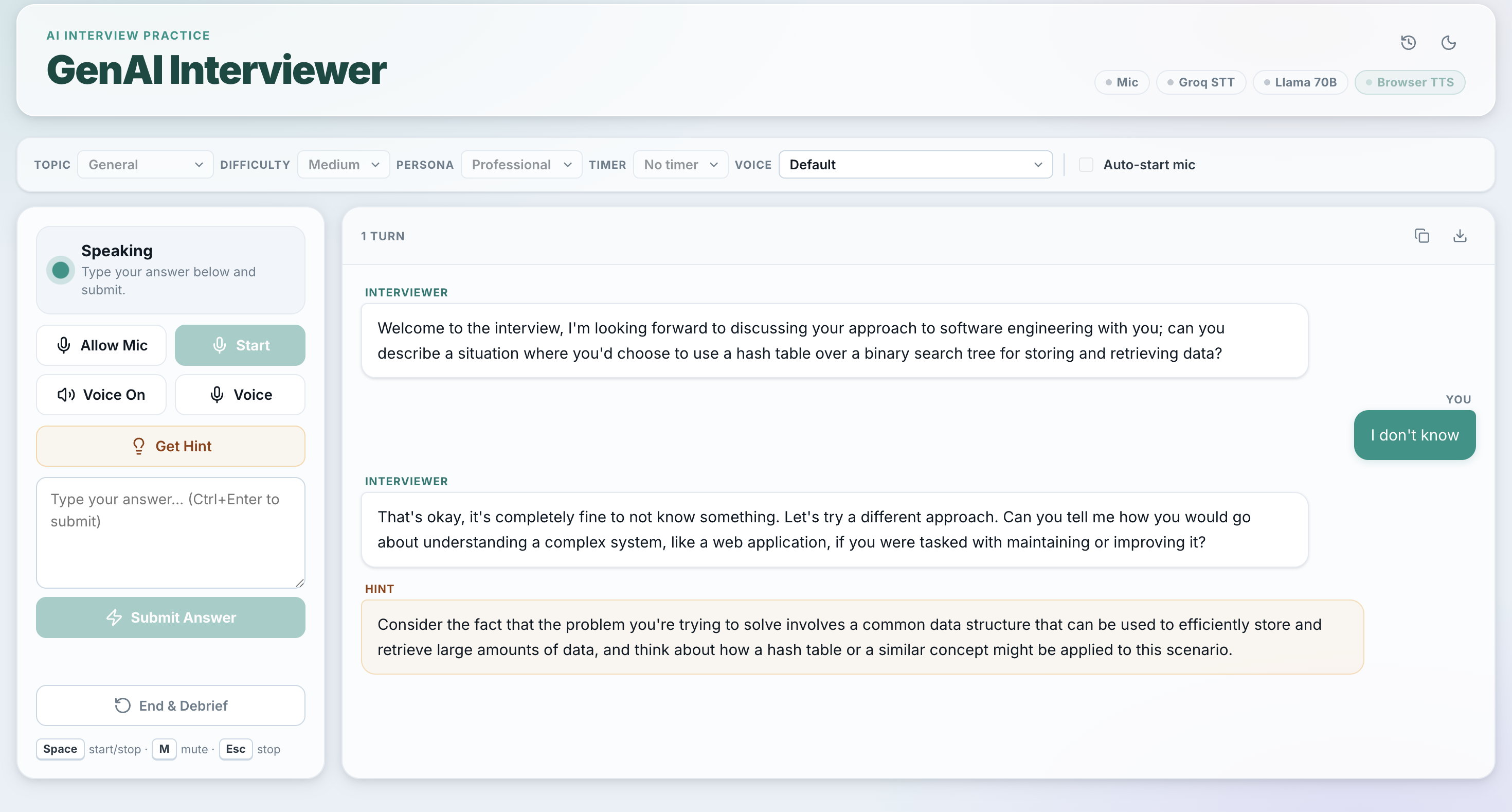Click the "I don't know" user message bubble
1512x812 pixels.
pyautogui.click(x=1415, y=435)
